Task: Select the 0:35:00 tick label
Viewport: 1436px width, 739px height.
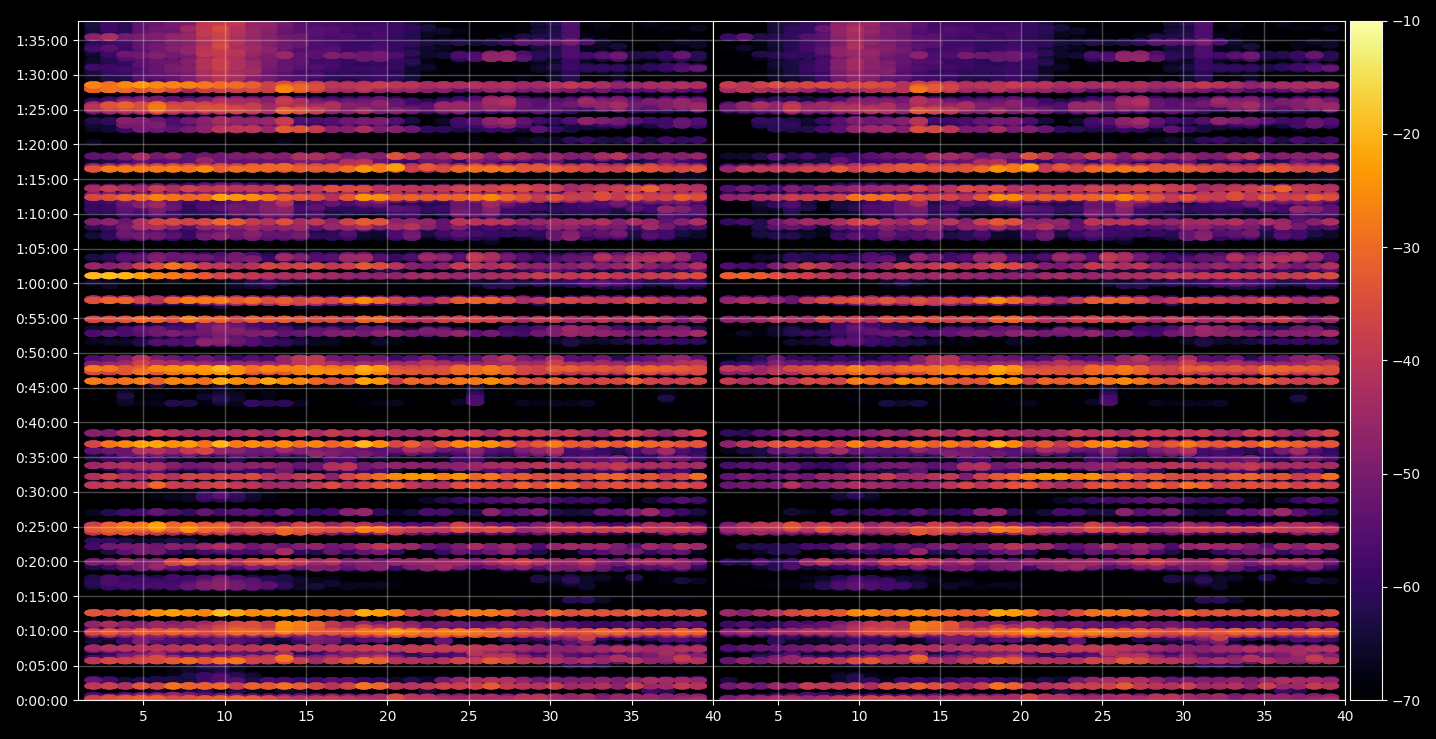Action: click(43, 458)
